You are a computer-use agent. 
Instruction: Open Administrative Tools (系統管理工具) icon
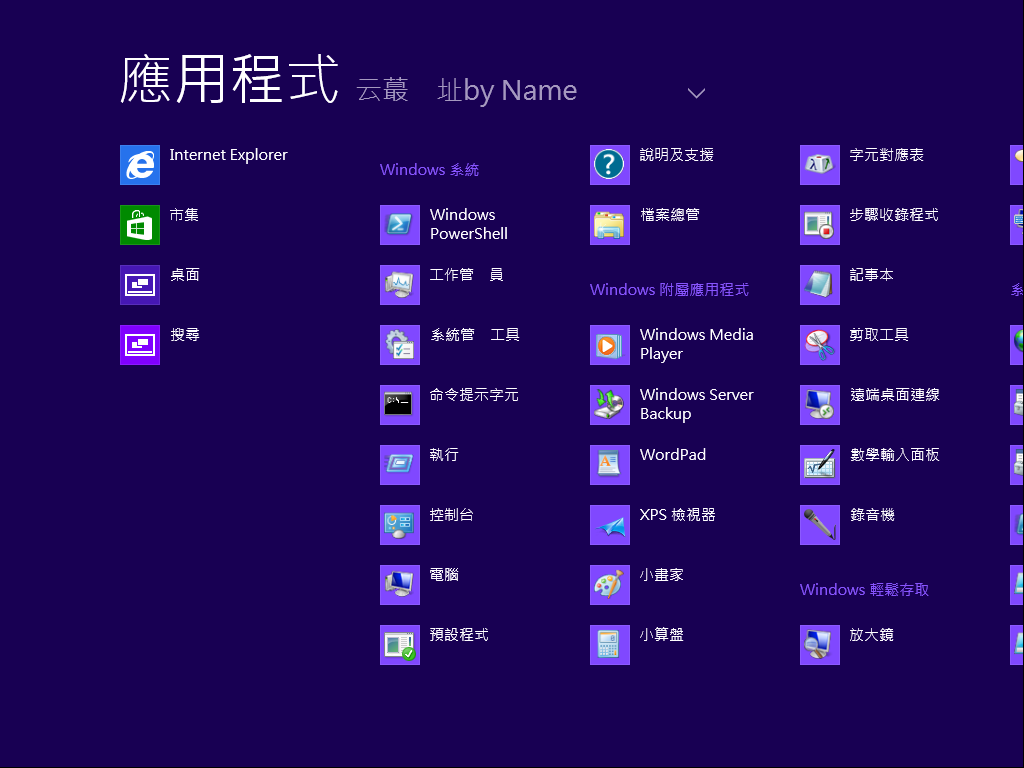(x=400, y=345)
